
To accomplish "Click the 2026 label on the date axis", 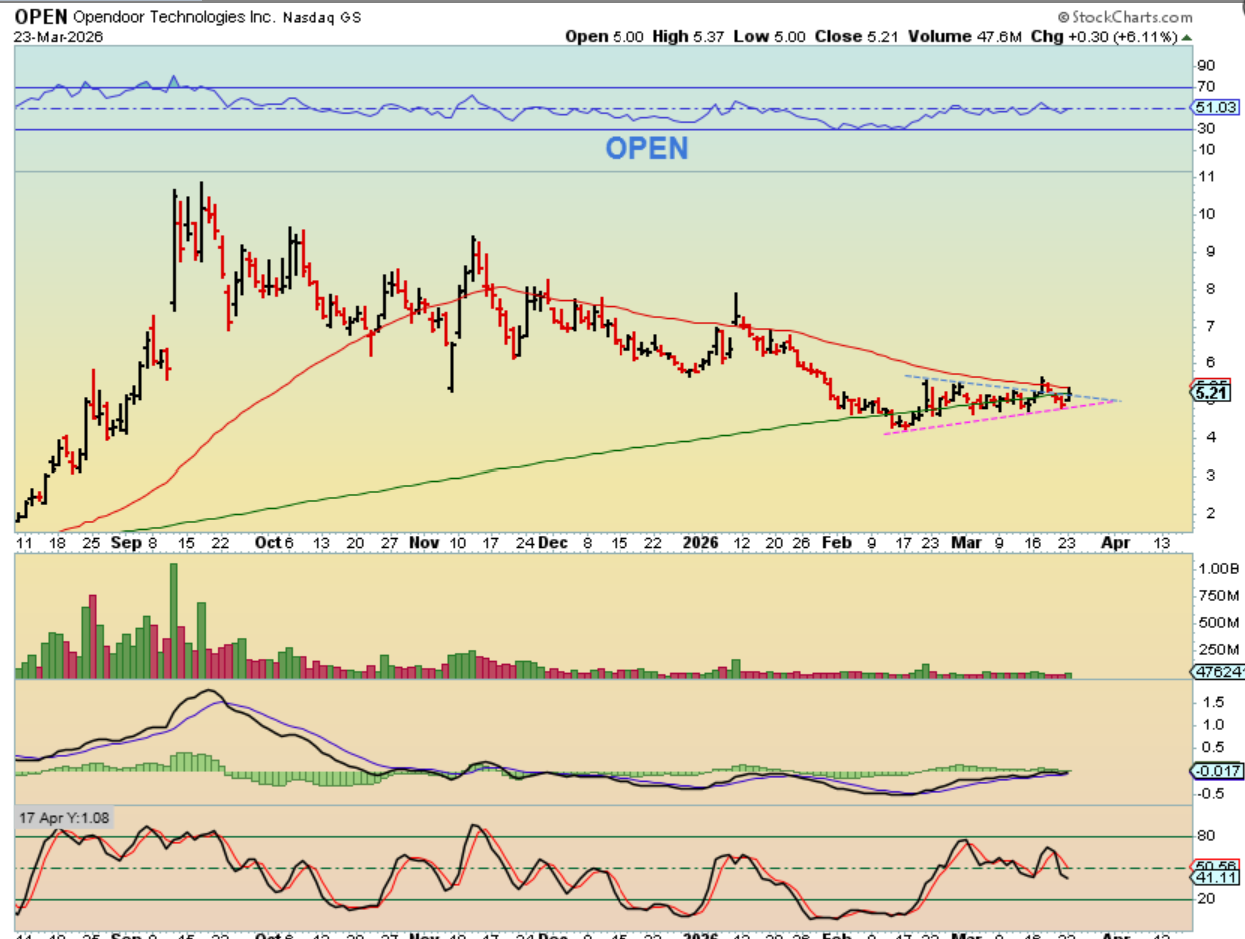I will tap(701, 542).
